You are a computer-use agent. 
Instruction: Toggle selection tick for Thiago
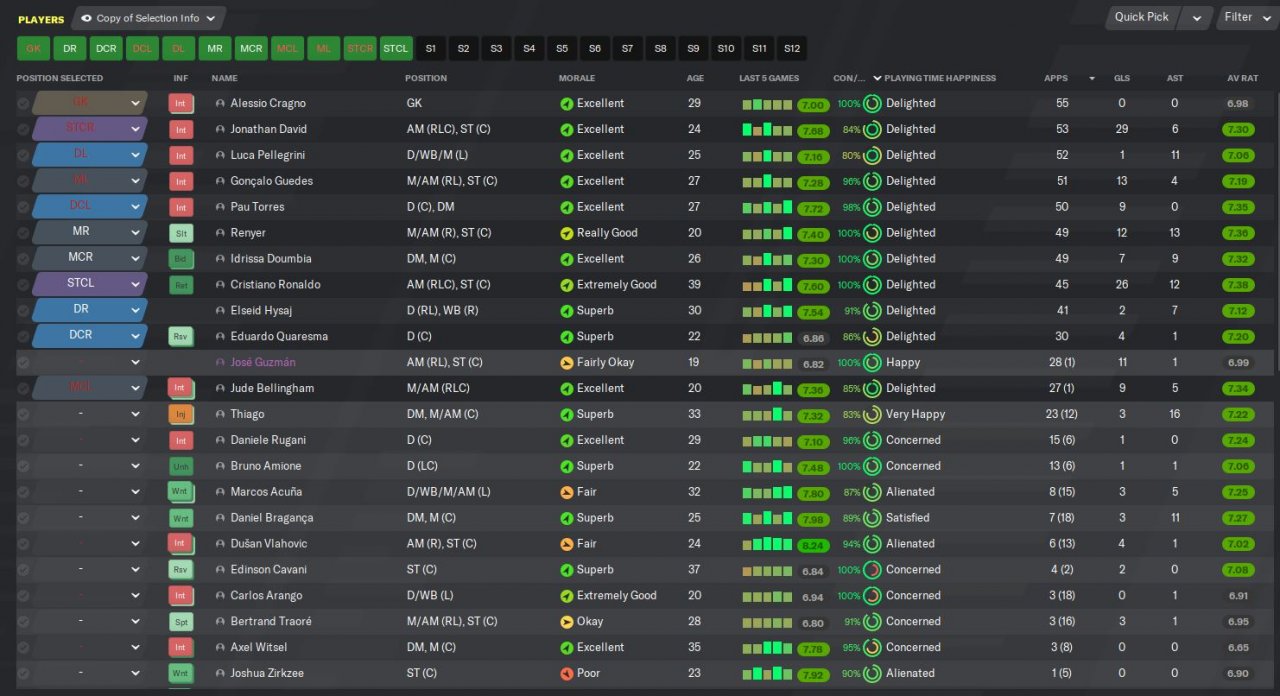(23, 414)
